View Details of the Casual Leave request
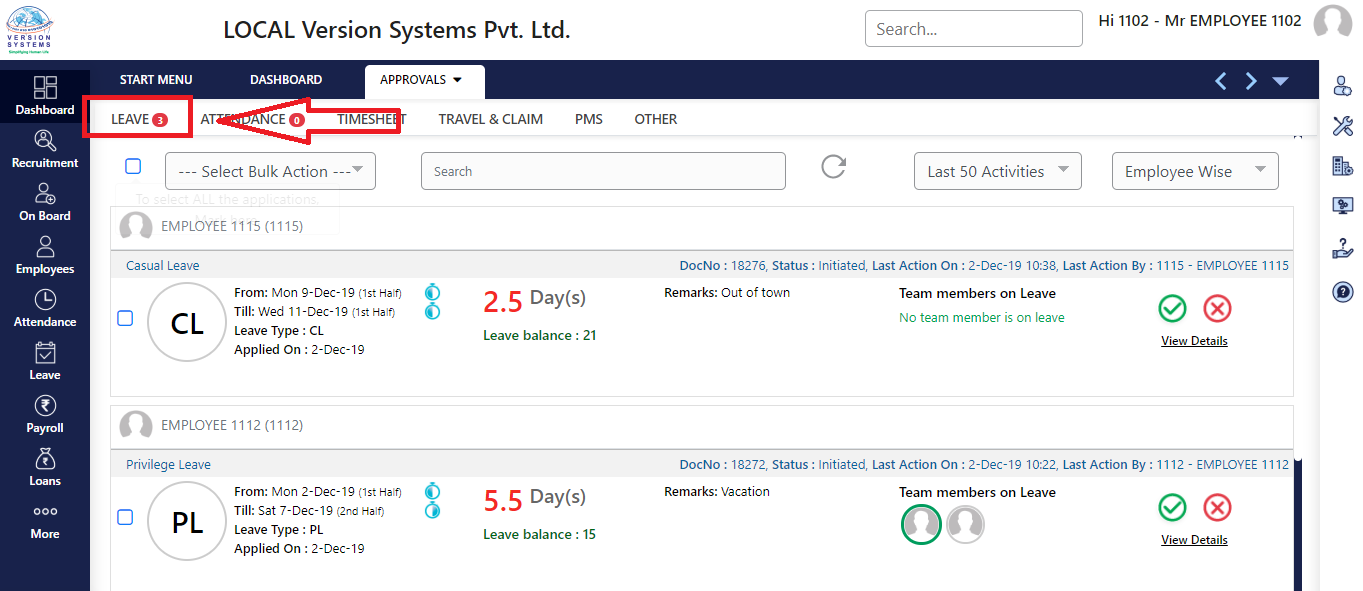 pos(1194,341)
